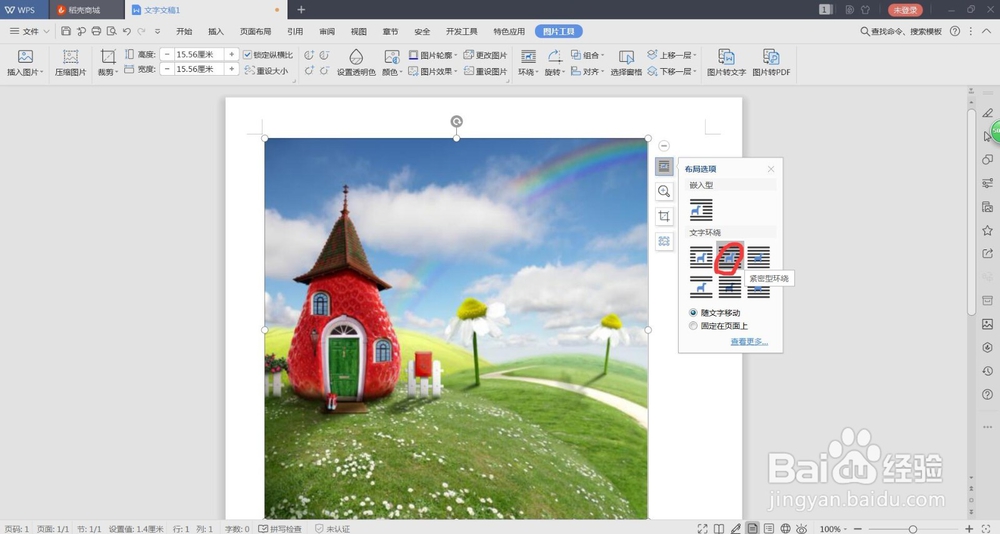Open the 颜色 color dropdown
Screen dimensions: 1000x534
[392, 72]
